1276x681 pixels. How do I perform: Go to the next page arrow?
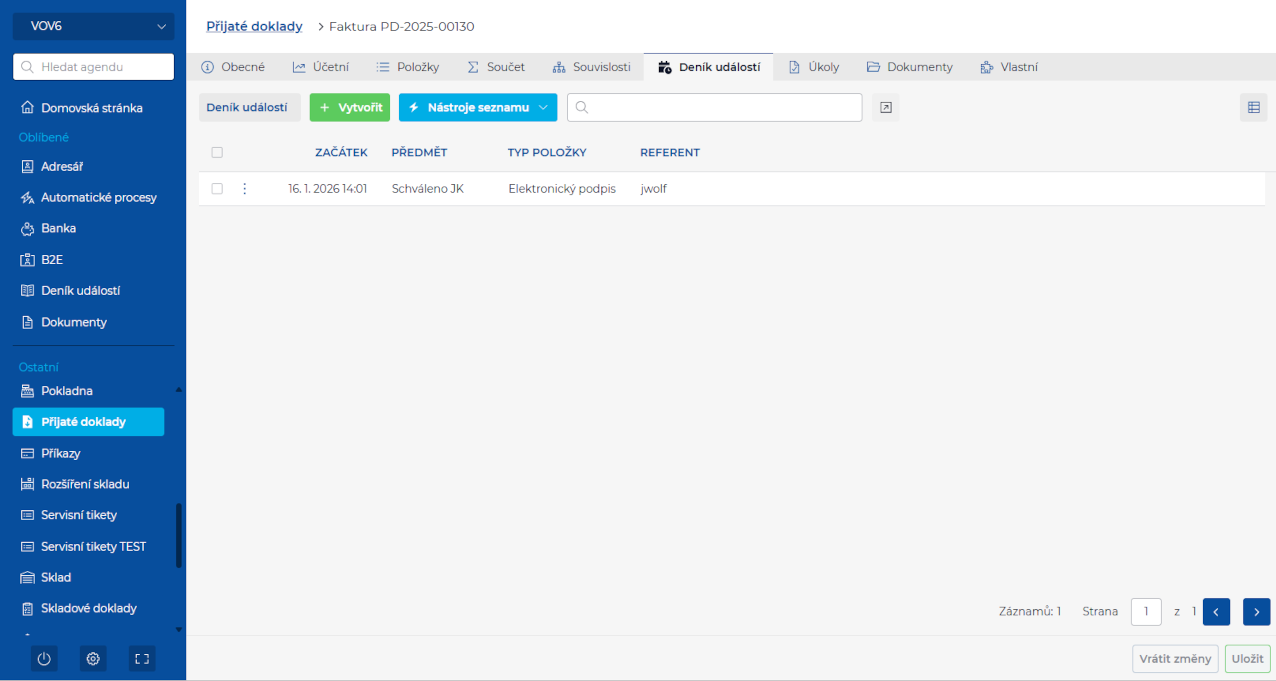[1256, 611]
